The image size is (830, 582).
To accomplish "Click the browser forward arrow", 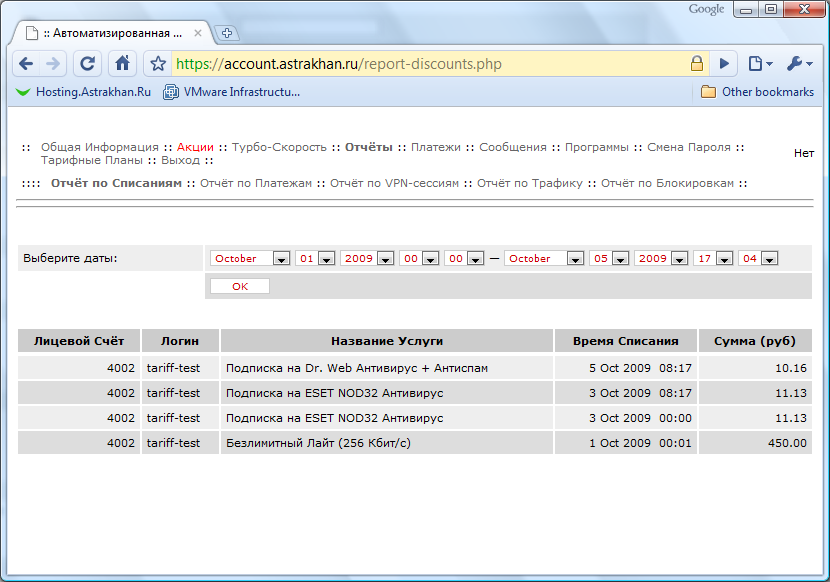I will 53,64.
